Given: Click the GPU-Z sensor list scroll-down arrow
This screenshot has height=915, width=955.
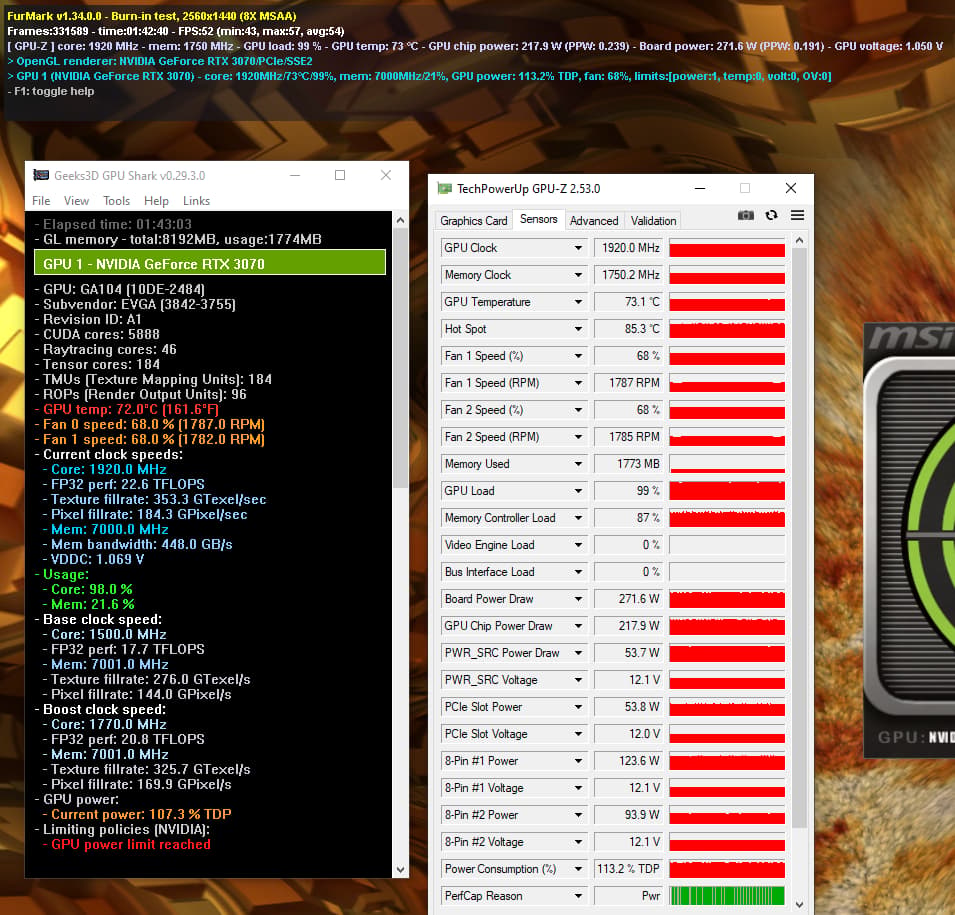Looking at the screenshot, I should (x=800, y=905).
